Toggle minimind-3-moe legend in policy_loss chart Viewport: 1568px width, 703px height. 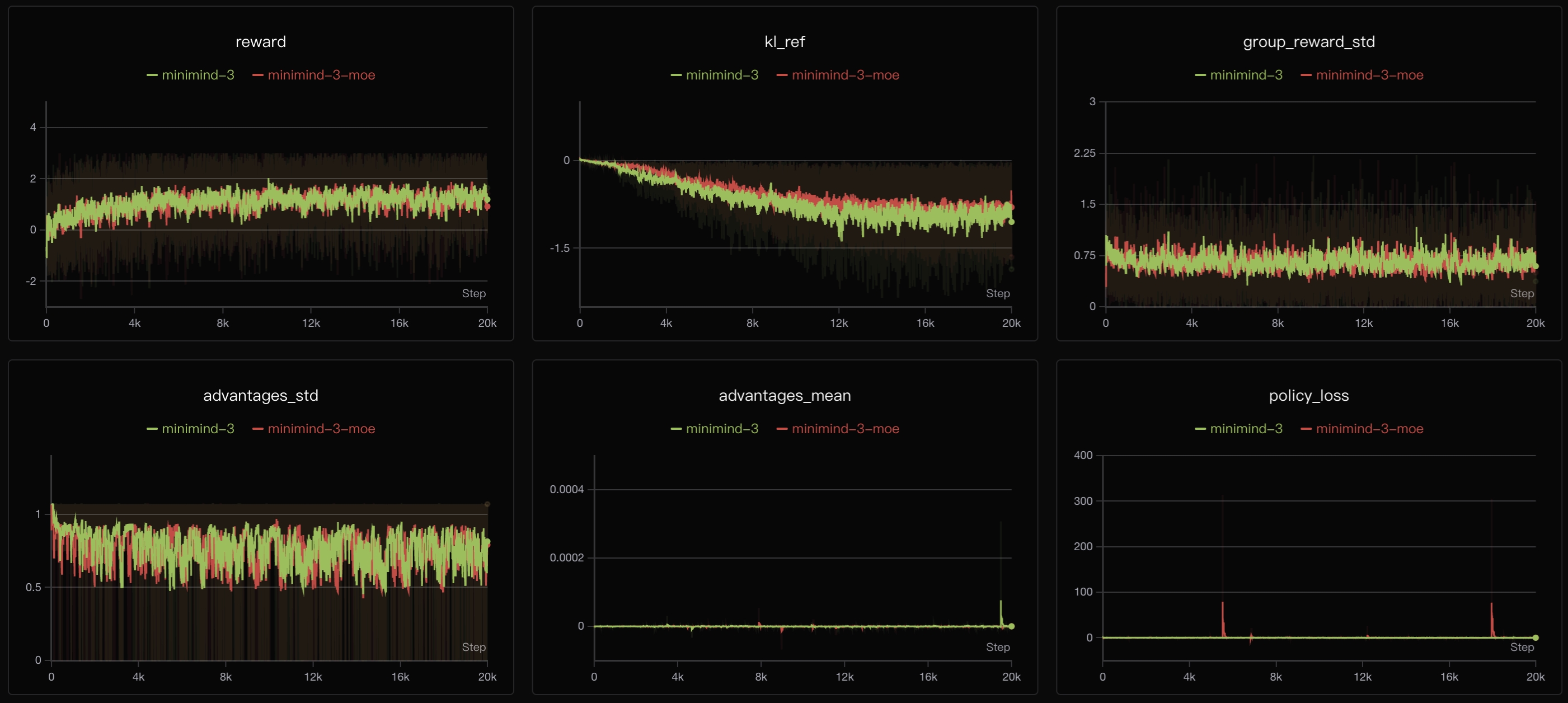click(1369, 429)
